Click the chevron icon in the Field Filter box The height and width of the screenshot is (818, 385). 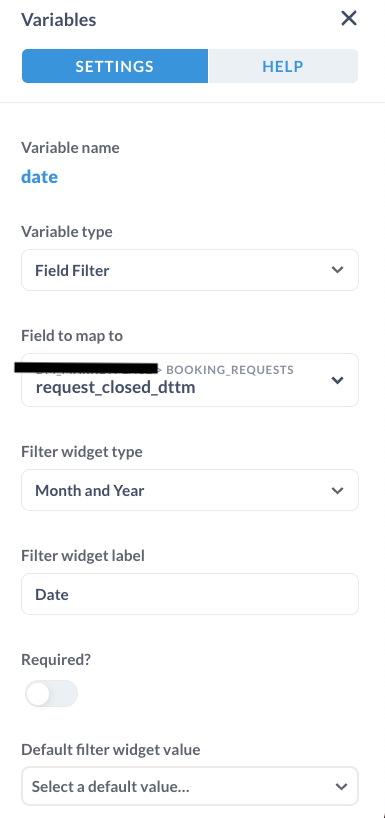click(338, 270)
